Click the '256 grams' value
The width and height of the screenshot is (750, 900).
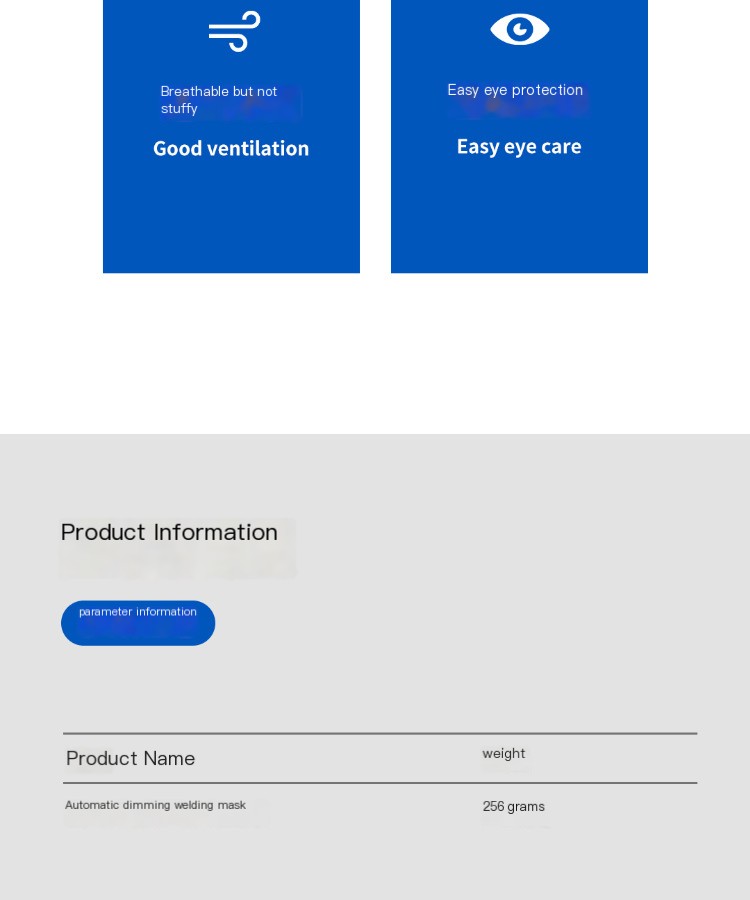(x=513, y=806)
